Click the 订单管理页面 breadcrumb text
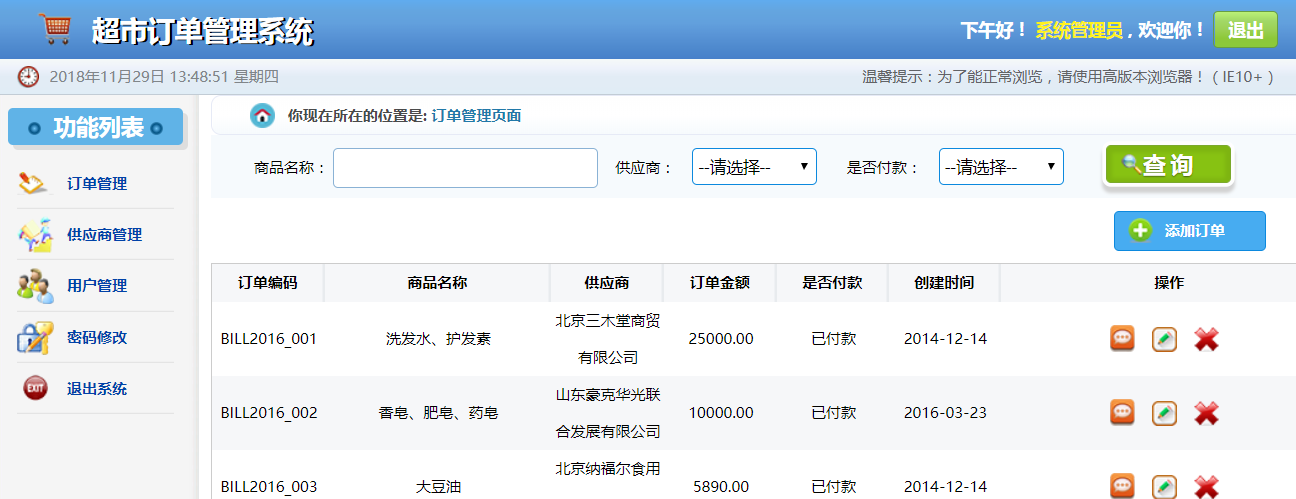The width and height of the screenshot is (1296, 499). [476, 116]
